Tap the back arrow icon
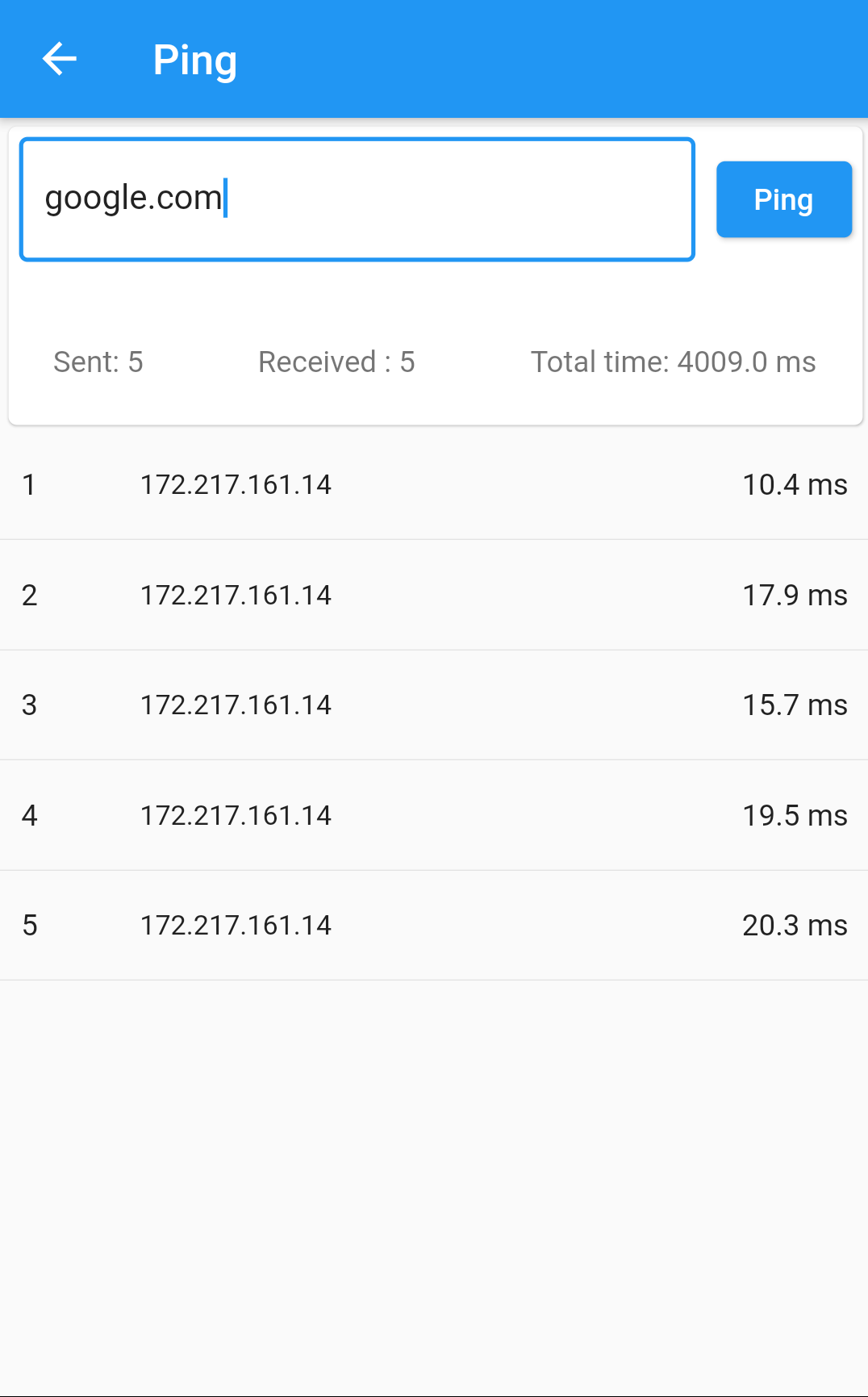Screen dimensions: 868x1397 pos(59,59)
